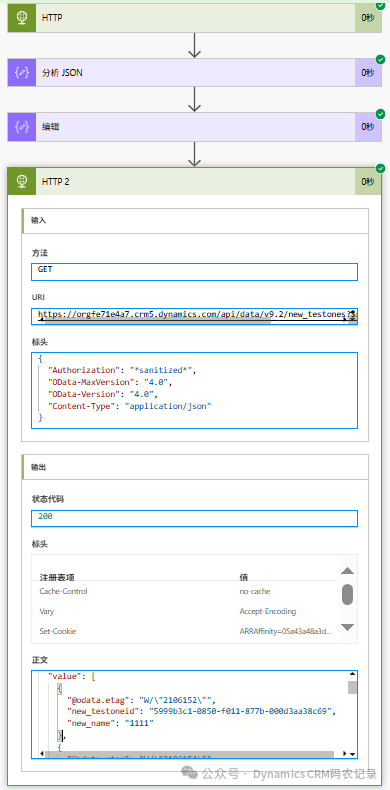The image size is (390, 790).
Task: Click the Accept-Encoding value
Action: 268,611
